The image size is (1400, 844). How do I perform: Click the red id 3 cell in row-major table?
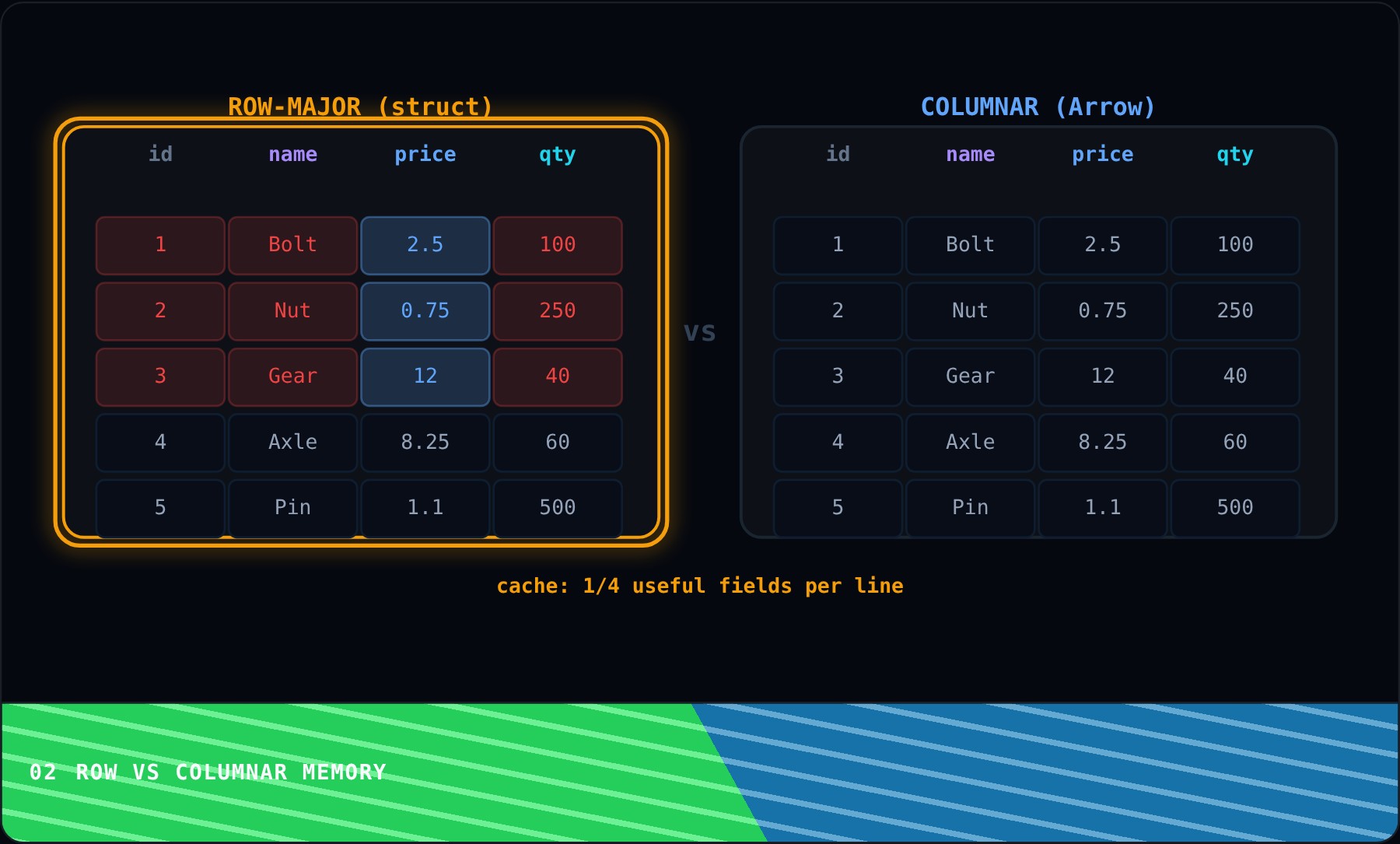(x=160, y=377)
